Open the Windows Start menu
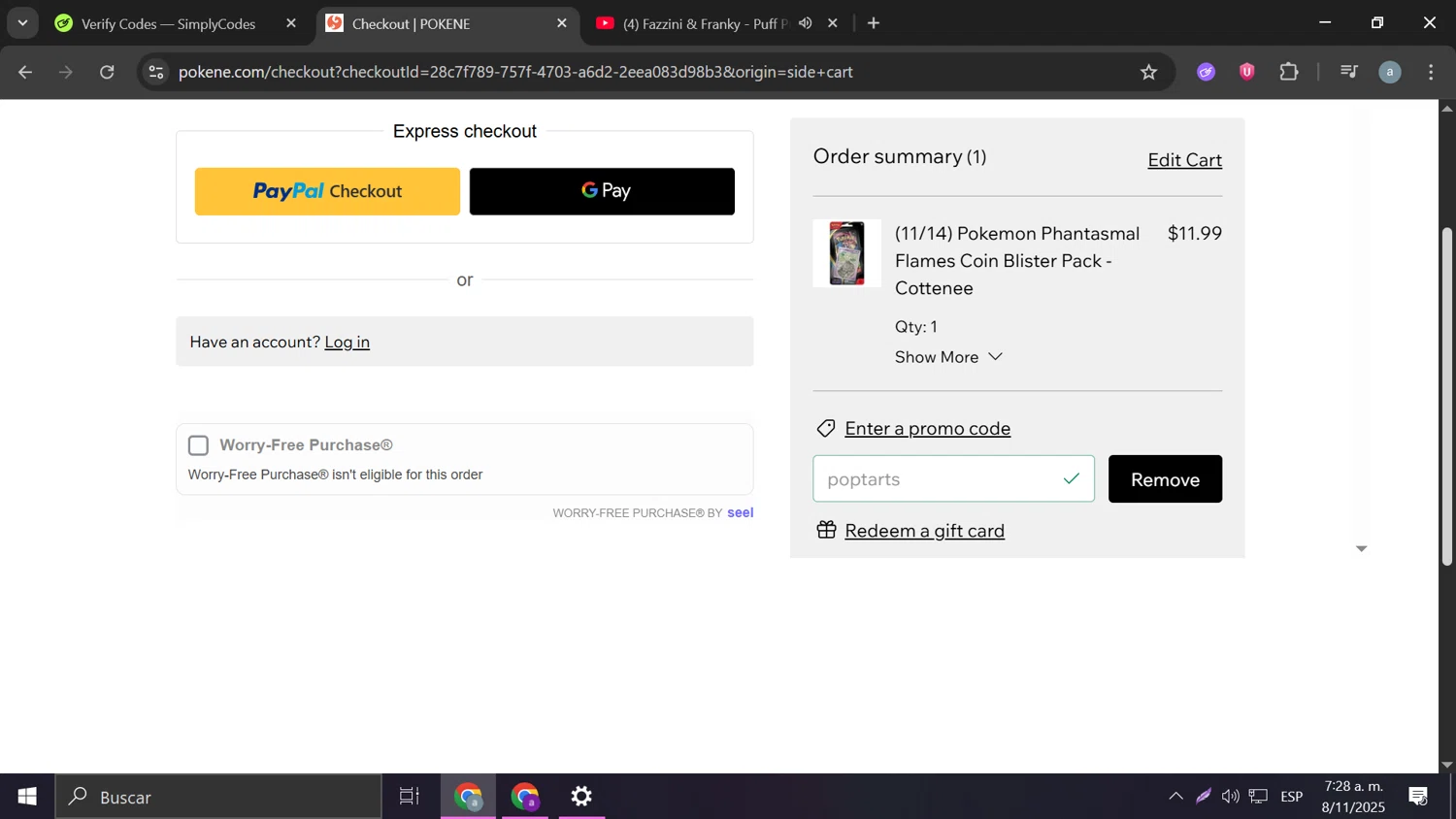 [27, 797]
